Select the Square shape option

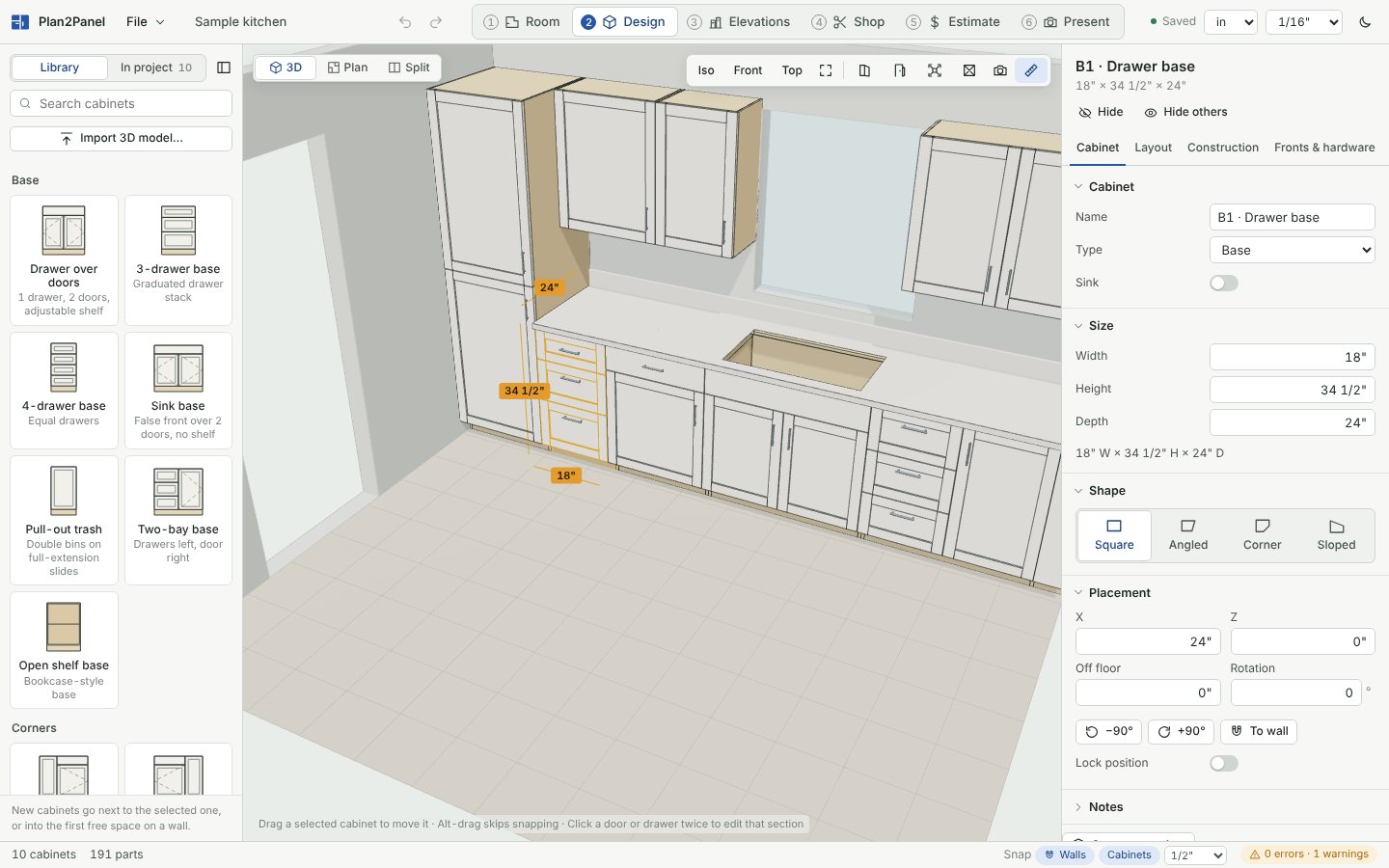1114,535
